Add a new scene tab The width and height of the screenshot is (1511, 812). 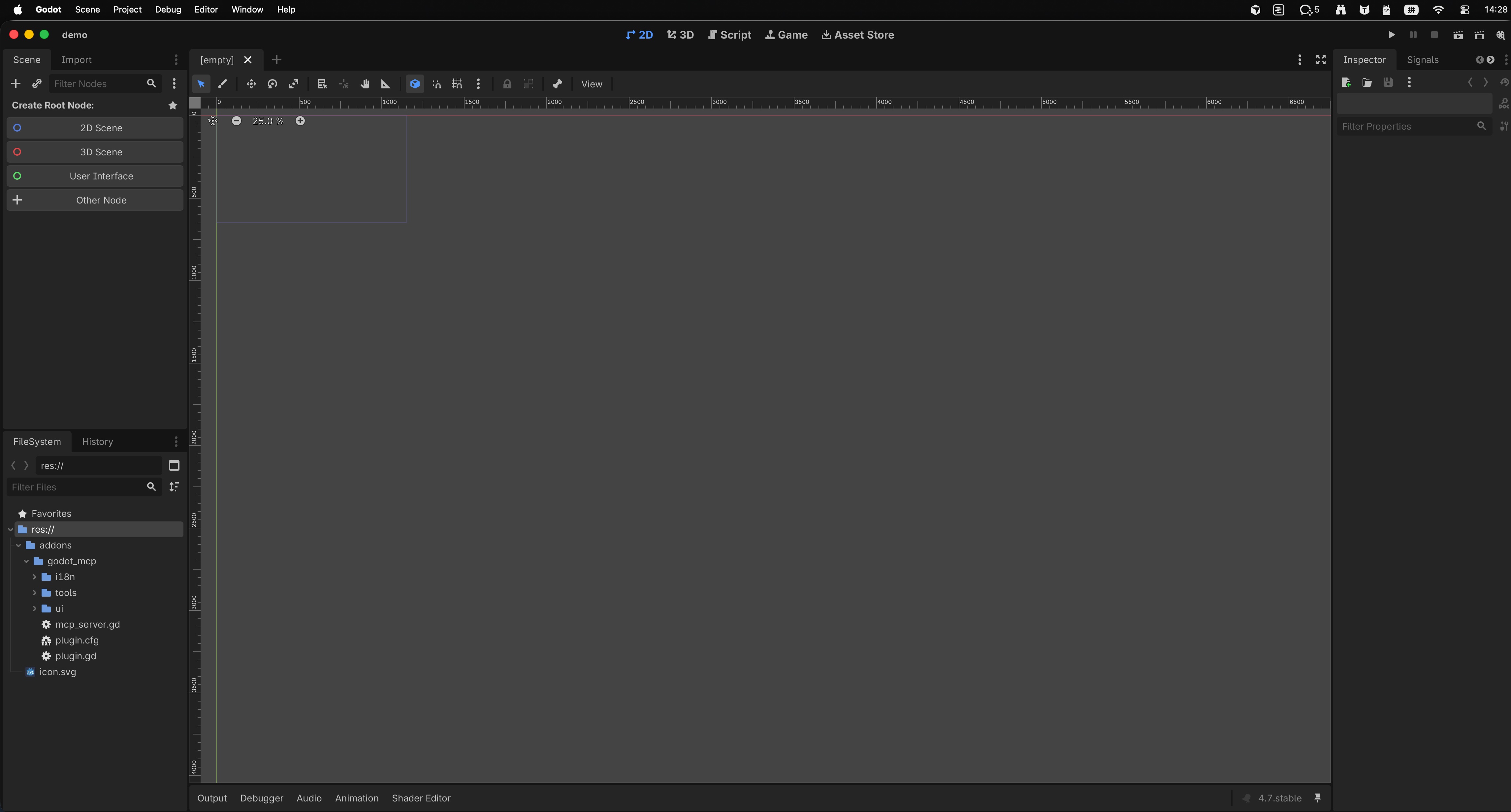point(277,60)
